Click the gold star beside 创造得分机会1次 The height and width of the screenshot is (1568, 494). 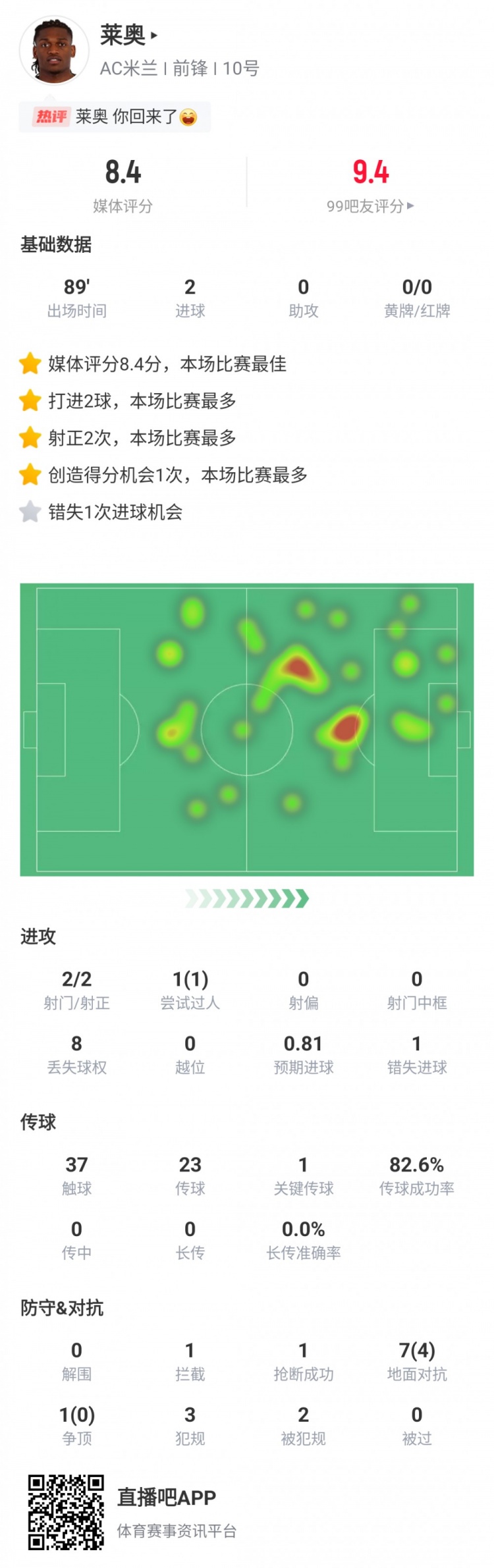point(30,474)
